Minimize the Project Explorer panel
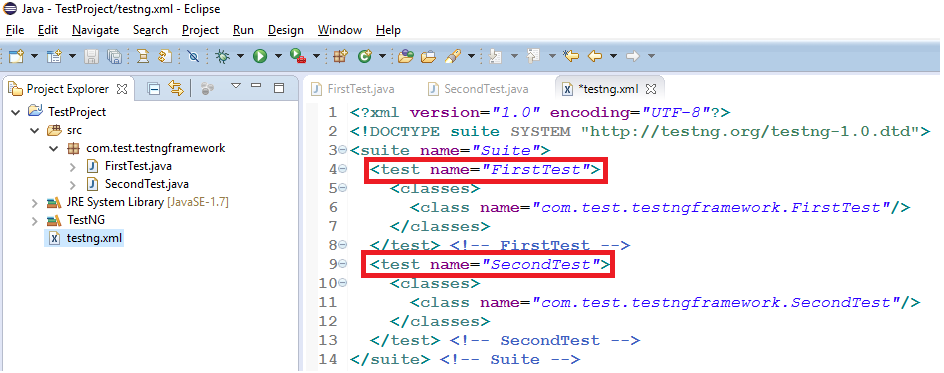The height and width of the screenshot is (373, 944). [256, 86]
